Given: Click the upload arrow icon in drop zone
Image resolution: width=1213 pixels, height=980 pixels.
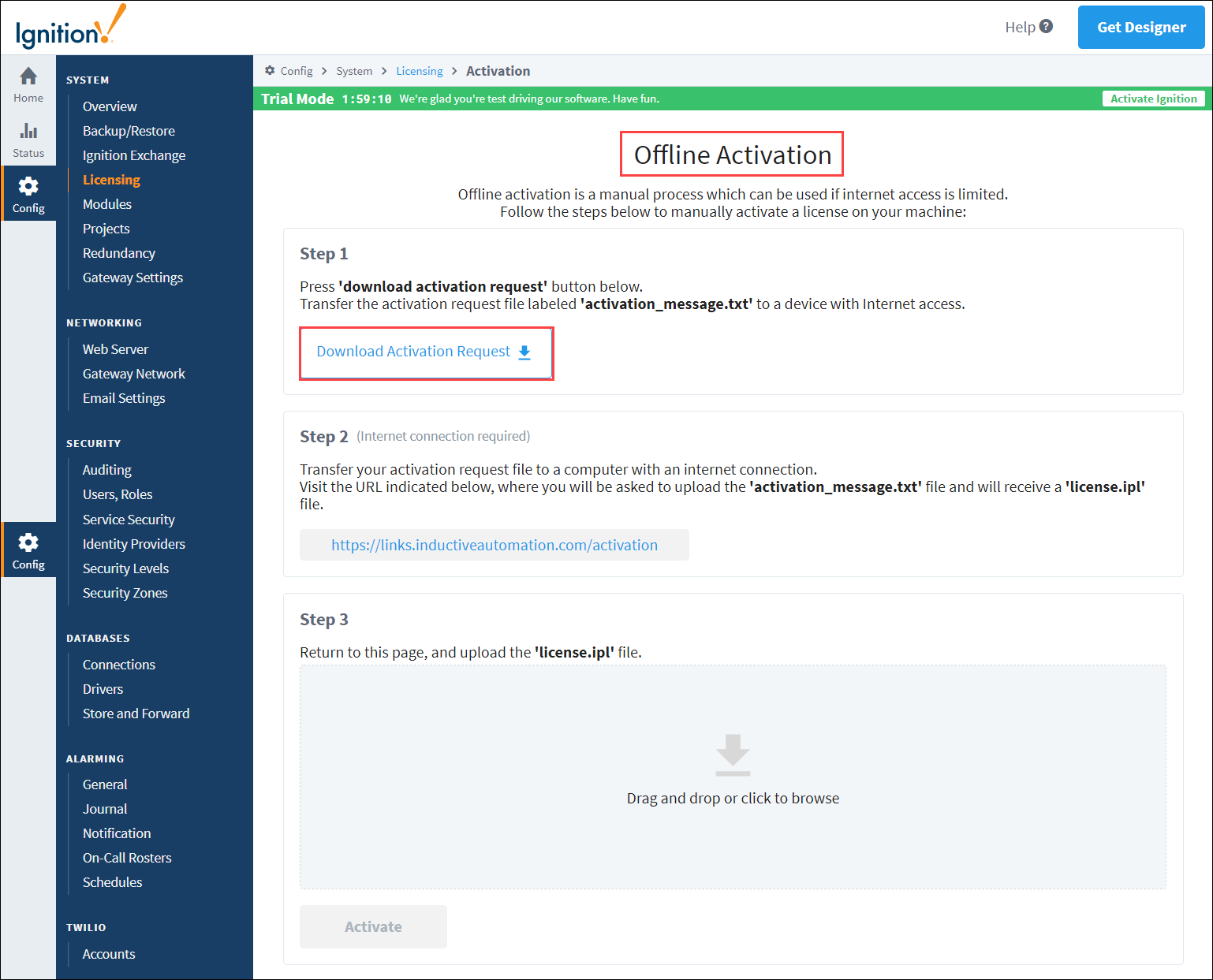Looking at the screenshot, I should click(x=733, y=755).
